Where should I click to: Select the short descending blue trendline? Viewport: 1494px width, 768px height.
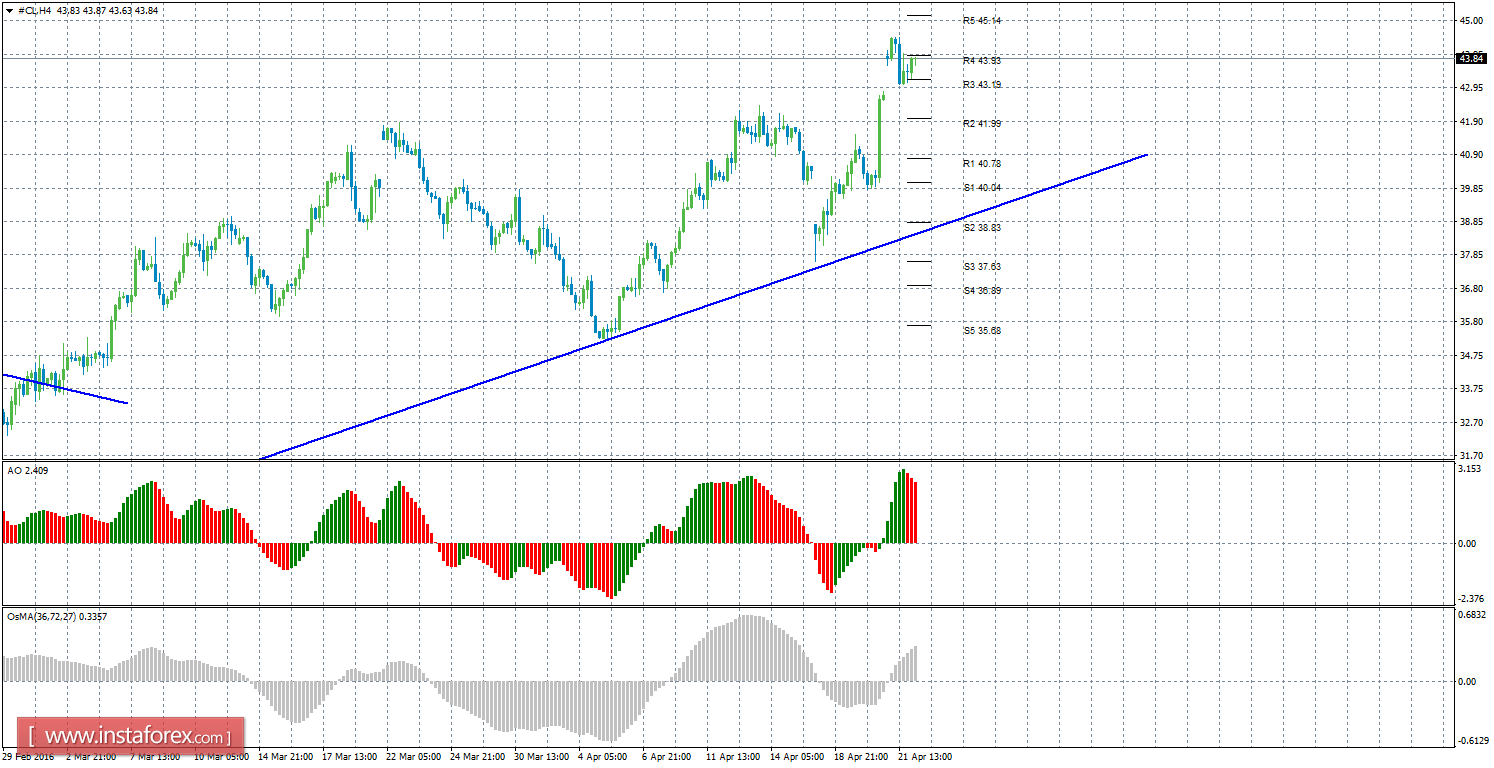coord(64,388)
